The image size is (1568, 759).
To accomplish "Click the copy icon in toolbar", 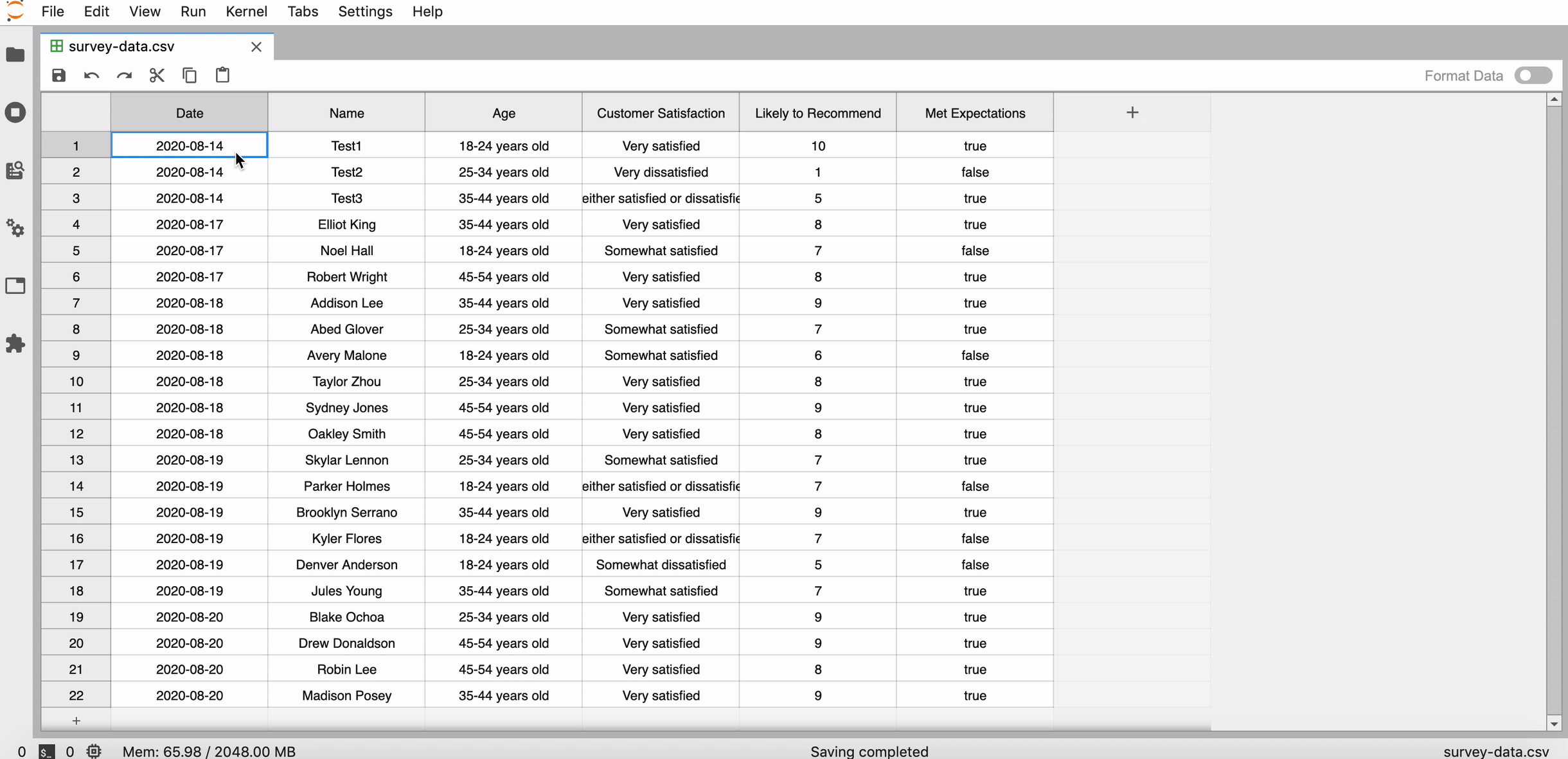I will pos(190,75).
